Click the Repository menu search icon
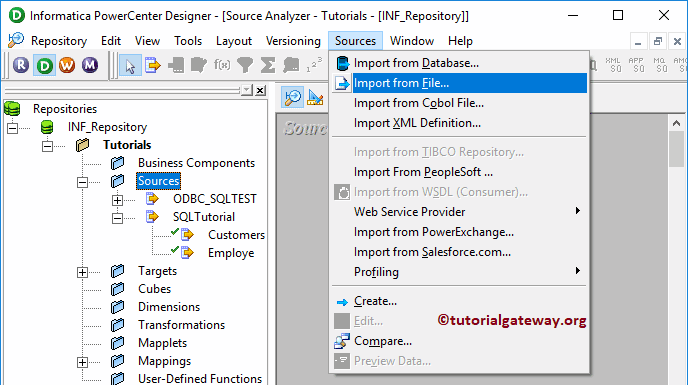 pyautogui.click(x=15, y=40)
